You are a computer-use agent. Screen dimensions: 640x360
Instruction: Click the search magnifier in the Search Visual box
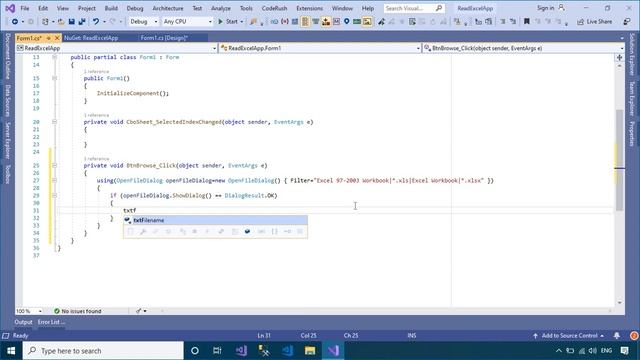pos(439,8)
